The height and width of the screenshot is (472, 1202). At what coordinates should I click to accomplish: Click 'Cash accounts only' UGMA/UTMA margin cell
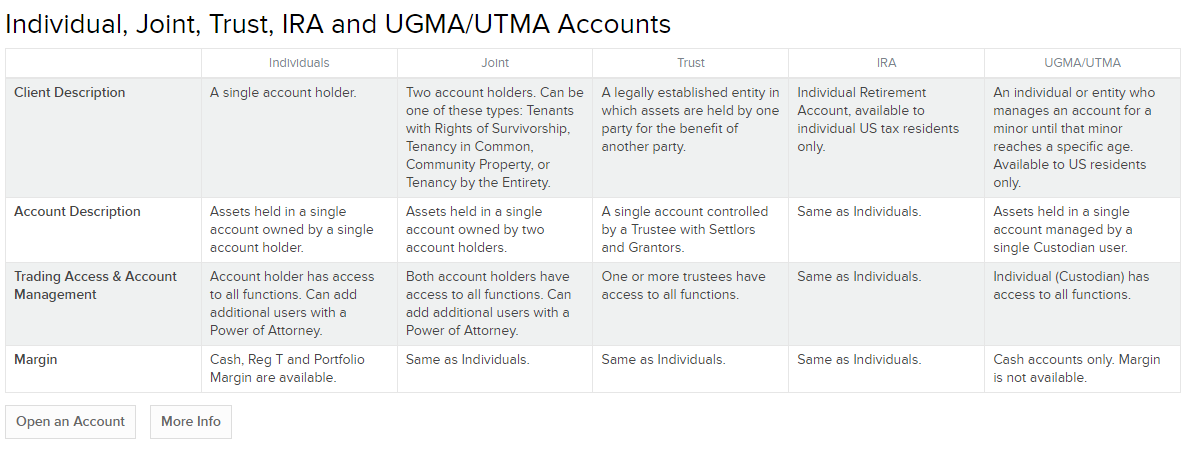[x=1077, y=369]
